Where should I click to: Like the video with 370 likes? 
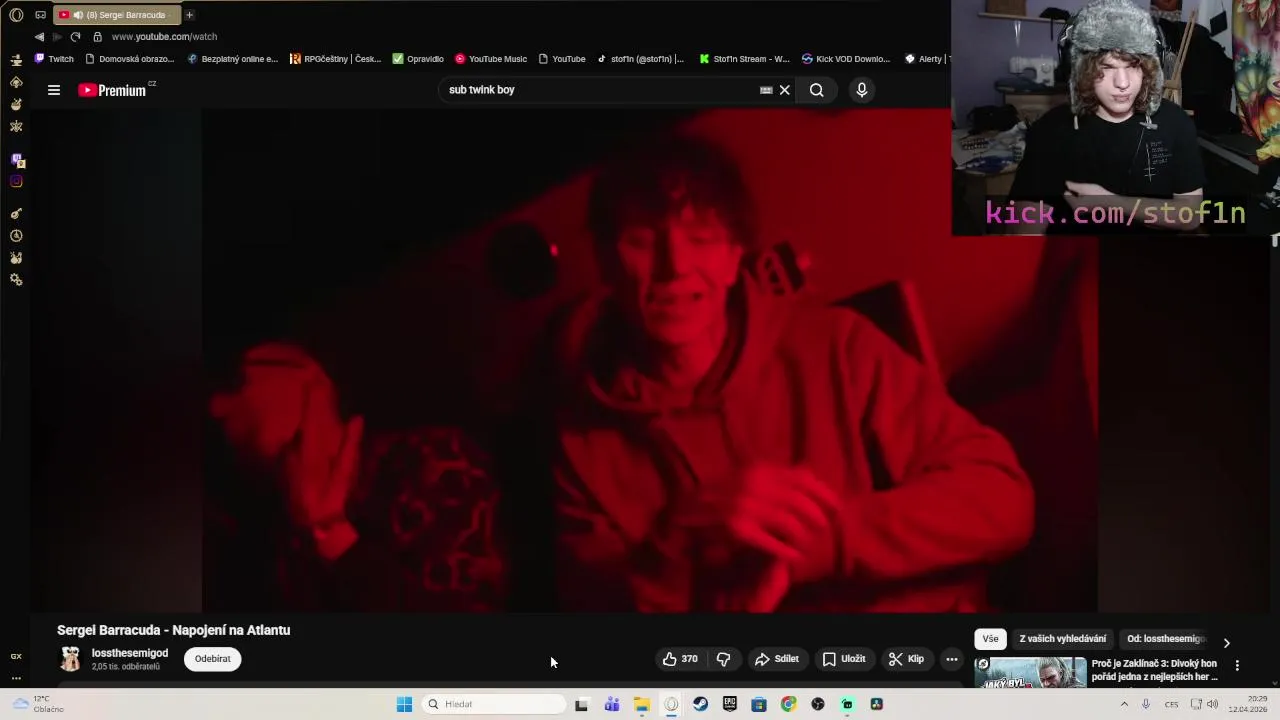(680, 659)
